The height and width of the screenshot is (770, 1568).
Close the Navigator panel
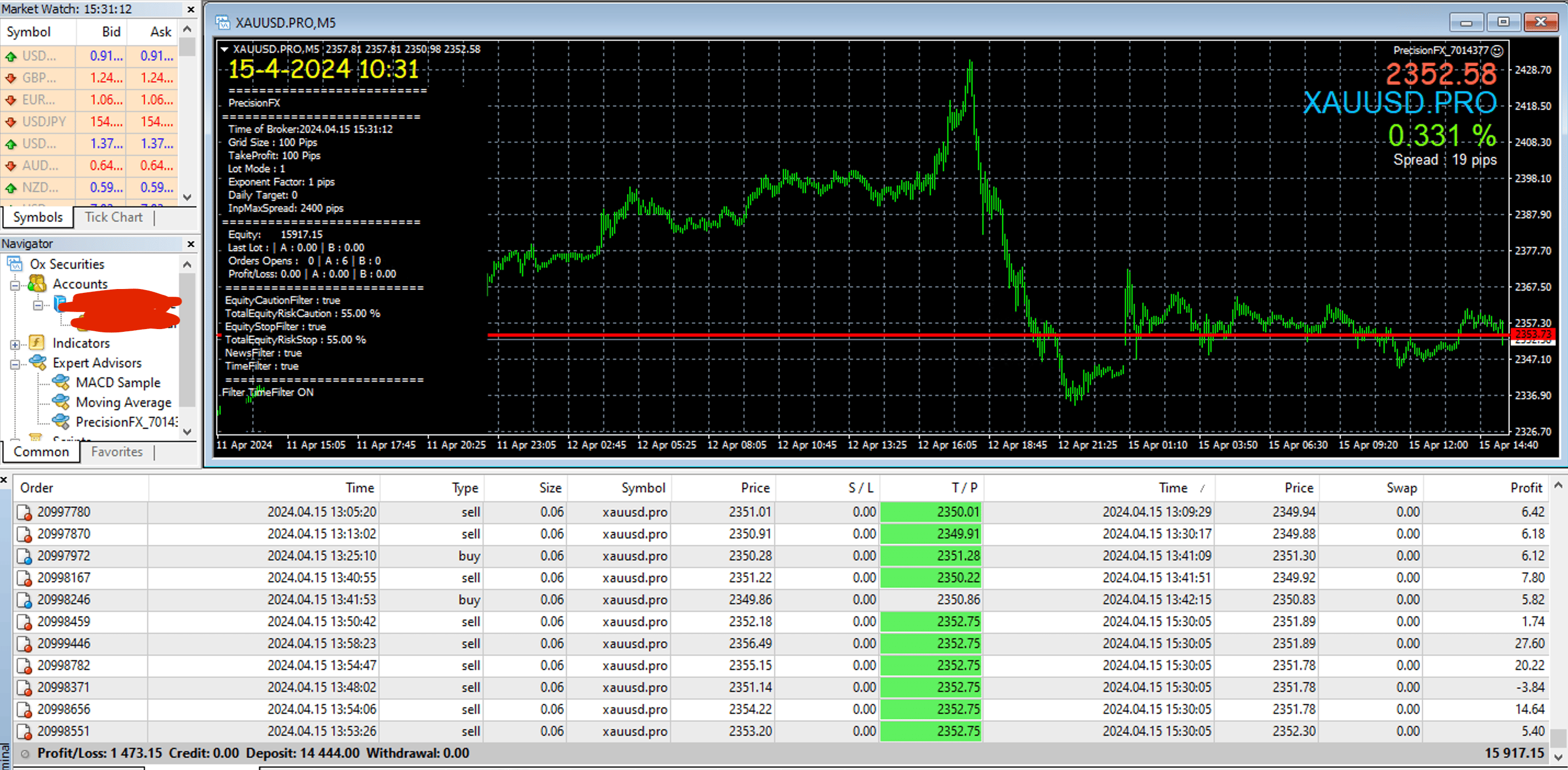pos(191,244)
